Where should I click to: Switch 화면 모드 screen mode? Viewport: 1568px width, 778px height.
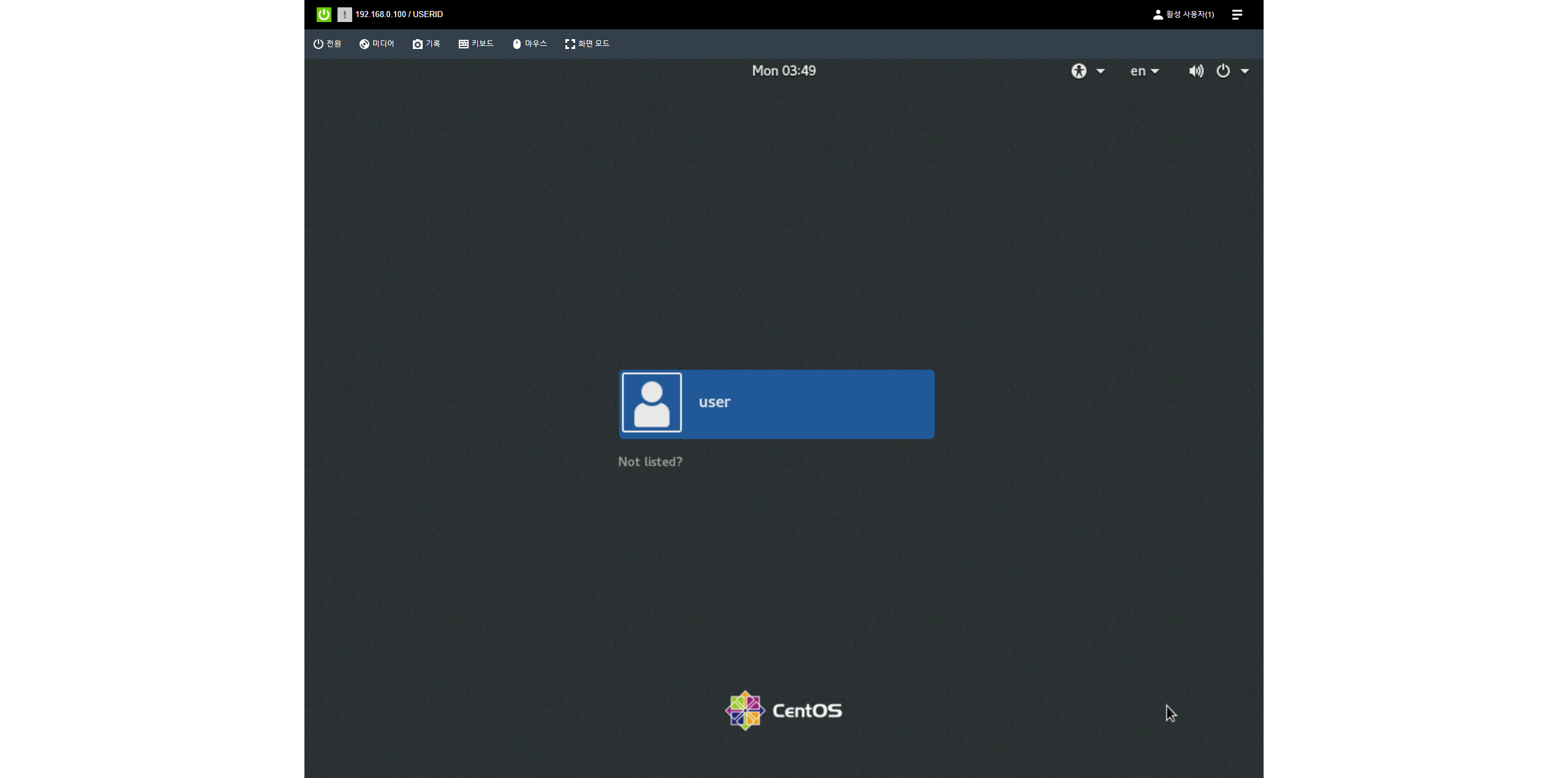[x=587, y=43]
